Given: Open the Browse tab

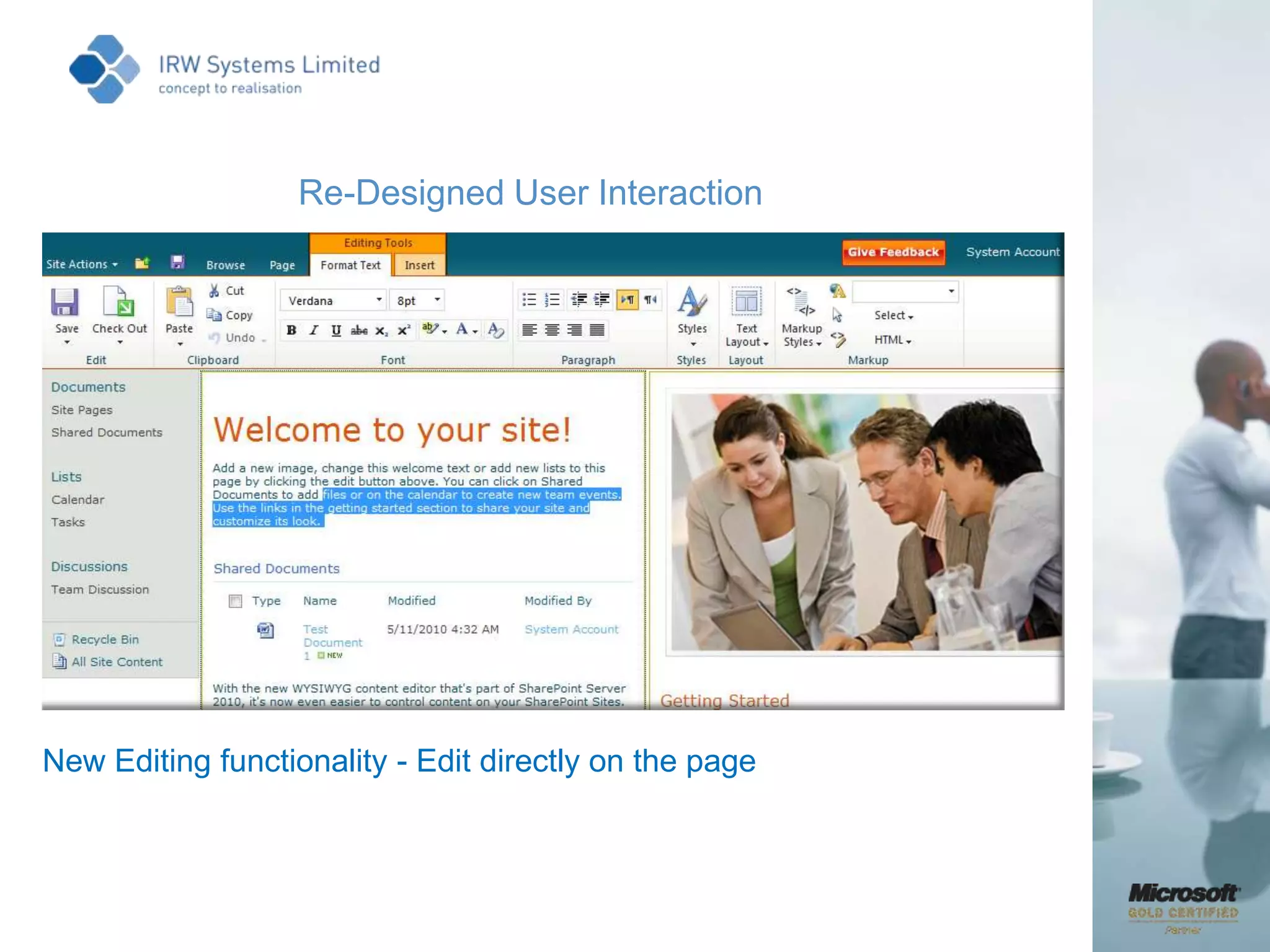Looking at the screenshot, I should click(x=226, y=265).
